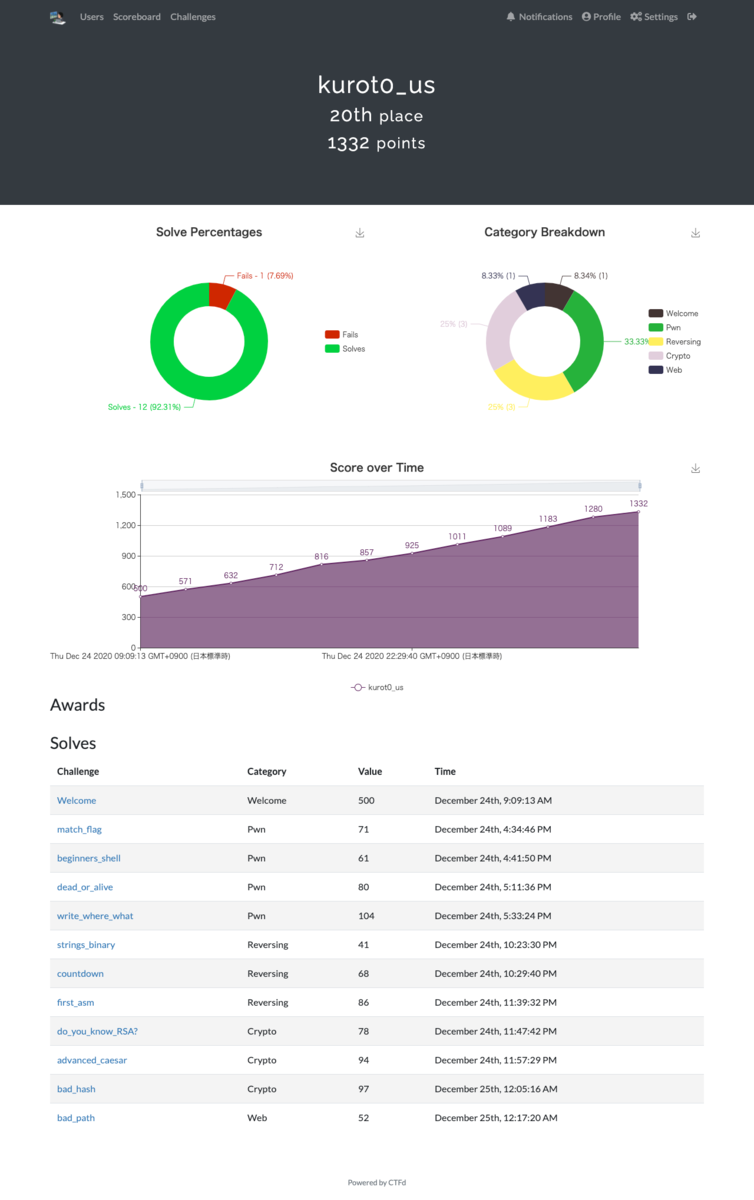Viewport: 754px width, 1200px height.
Task: Click value 500 in Welcome row
Action: coord(367,801)
